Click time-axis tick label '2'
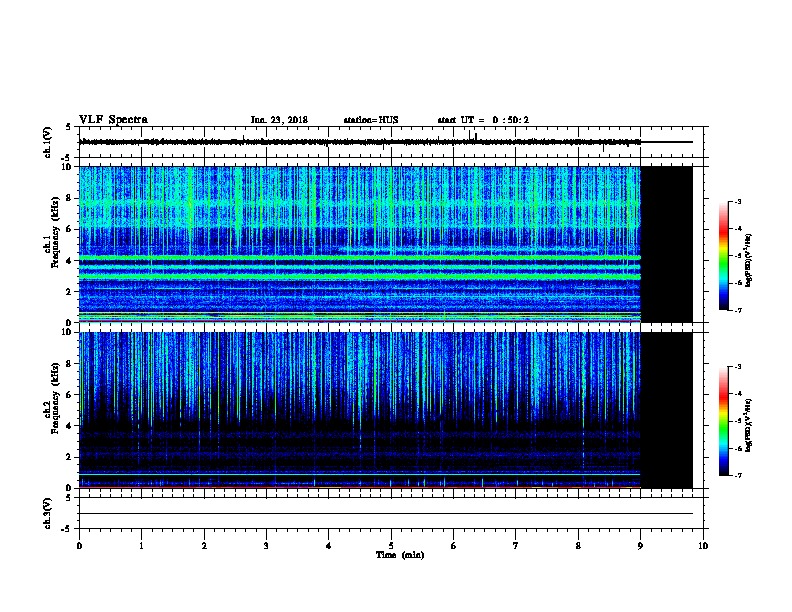Viewport: 792px width, 612px height. (x=204, y=546)
